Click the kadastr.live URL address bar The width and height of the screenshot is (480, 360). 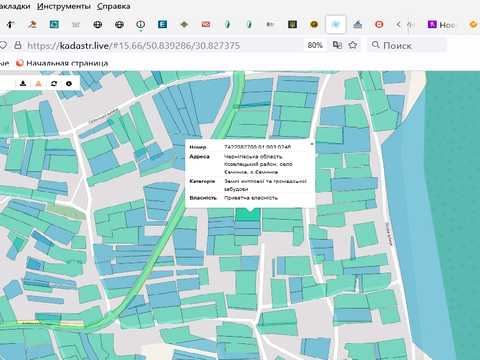pyautogui.click(x=133, y=45)
